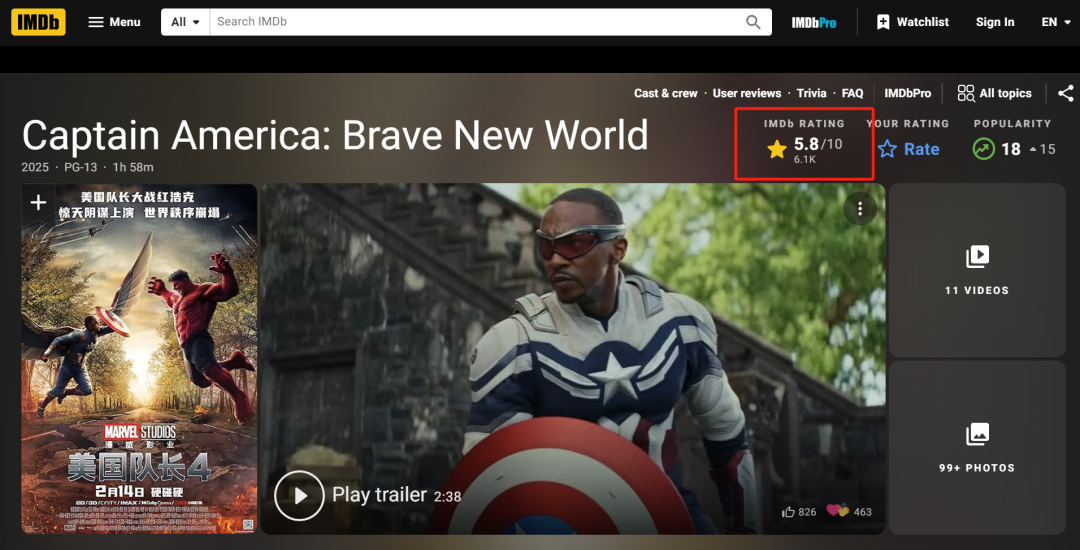Open the hamburger Menu
Image resolution: width=1080 pixels, height=550 pixels.
pyautogui.click(x=114, y=22)
